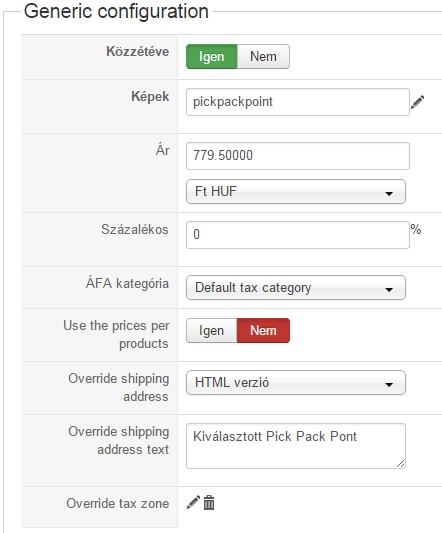
Task: Set Közzétéve to Nem
Action: 263,56
